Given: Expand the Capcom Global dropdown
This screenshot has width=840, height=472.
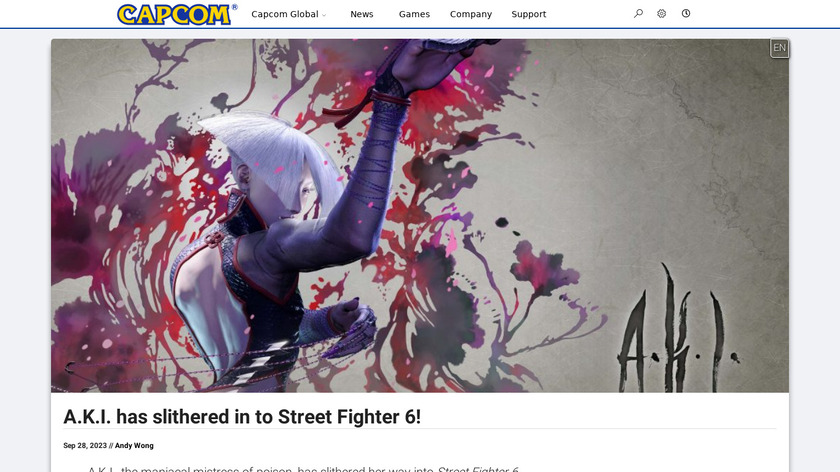Looking at the screenshot, I should pyautogui.click(x=289, y=14).
